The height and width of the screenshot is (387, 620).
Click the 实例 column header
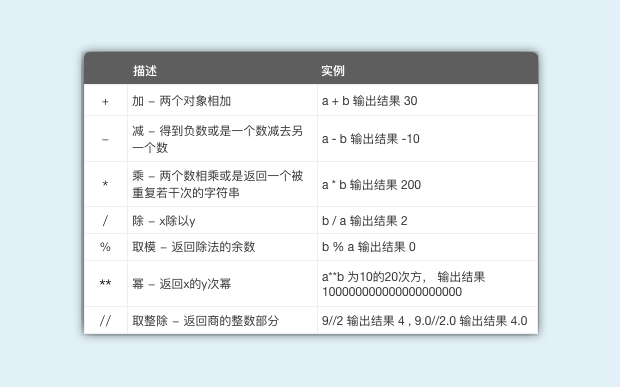(333, 71)
